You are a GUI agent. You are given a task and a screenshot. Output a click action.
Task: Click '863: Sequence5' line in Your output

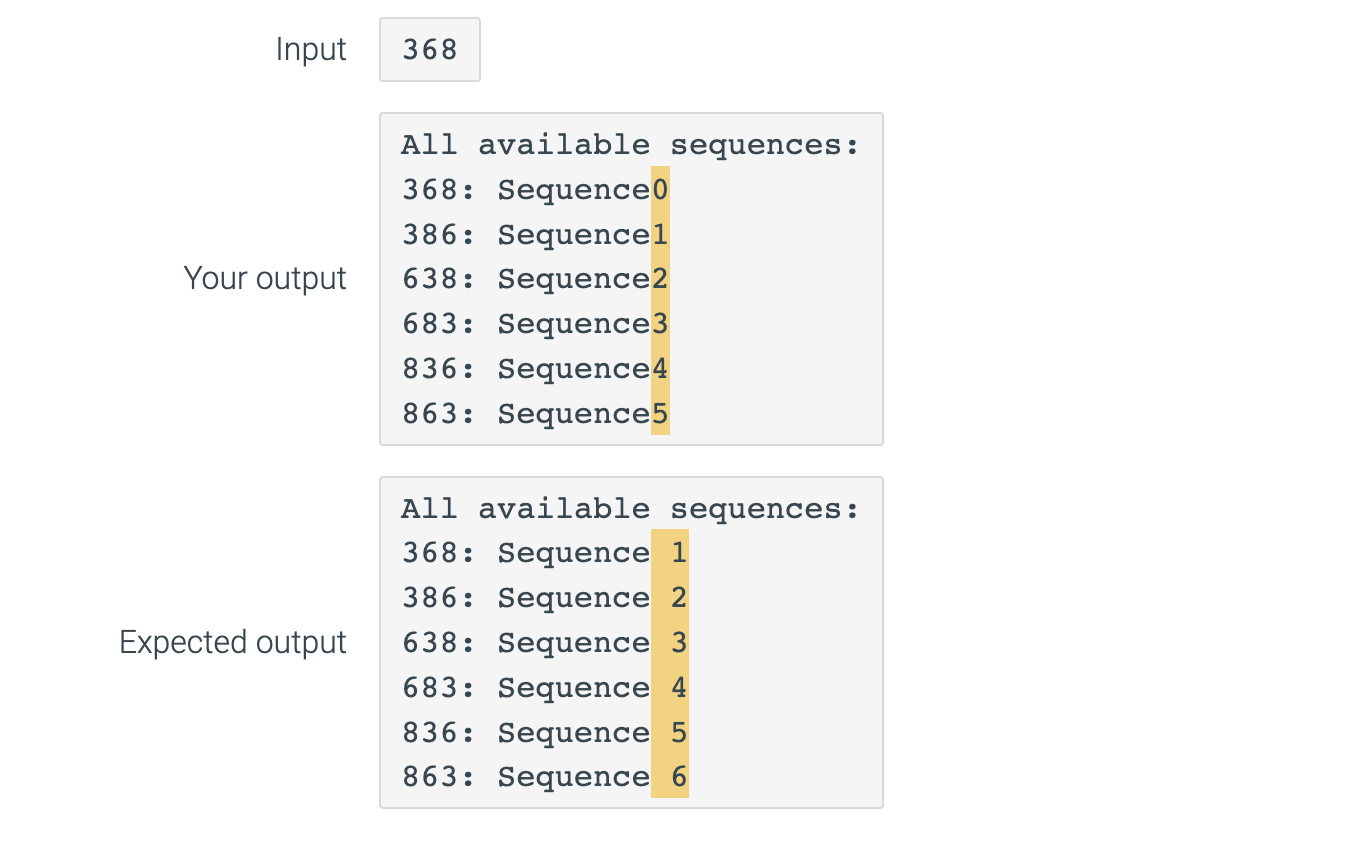(x=536, y=414)
